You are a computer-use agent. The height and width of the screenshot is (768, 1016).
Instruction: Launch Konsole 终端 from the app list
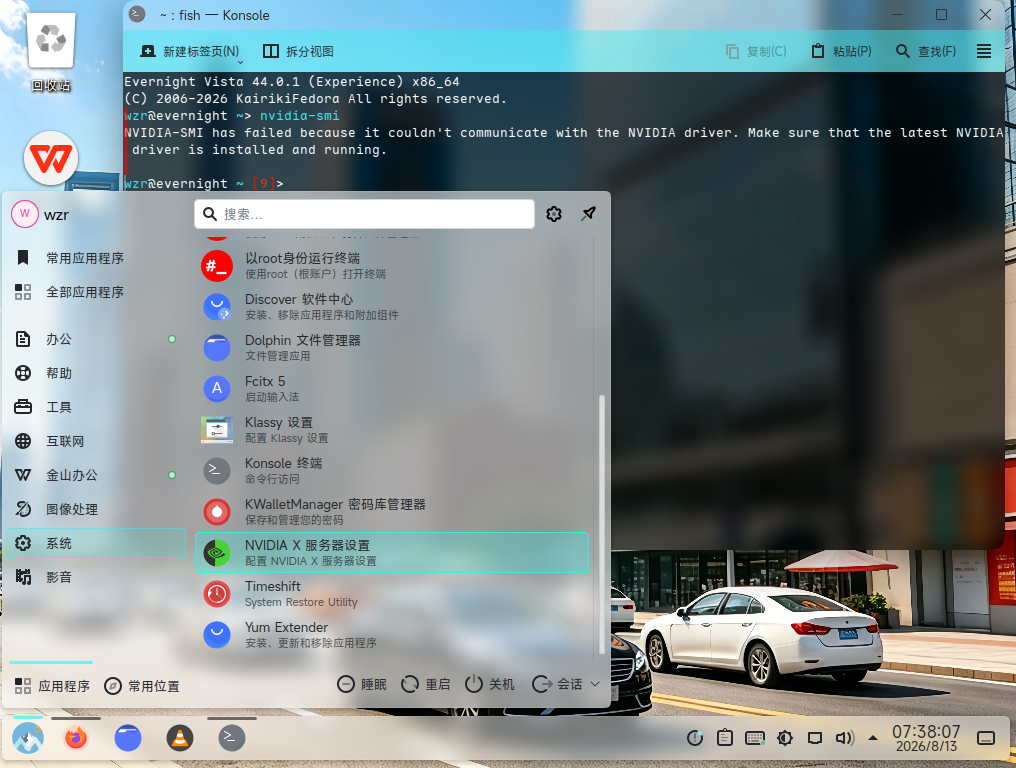pos(391,471)
